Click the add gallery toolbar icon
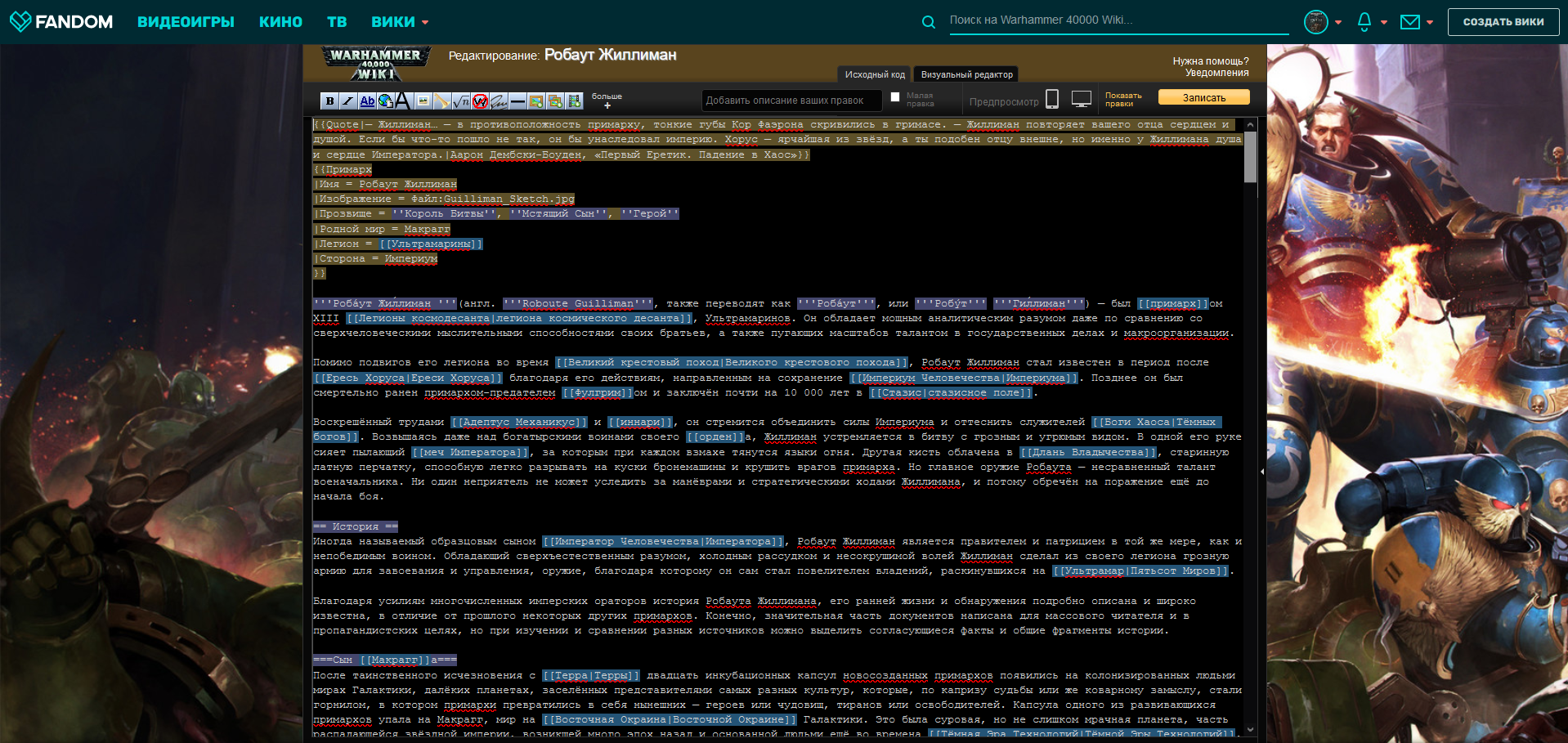 pyautogui.click(x=555, y=101)
